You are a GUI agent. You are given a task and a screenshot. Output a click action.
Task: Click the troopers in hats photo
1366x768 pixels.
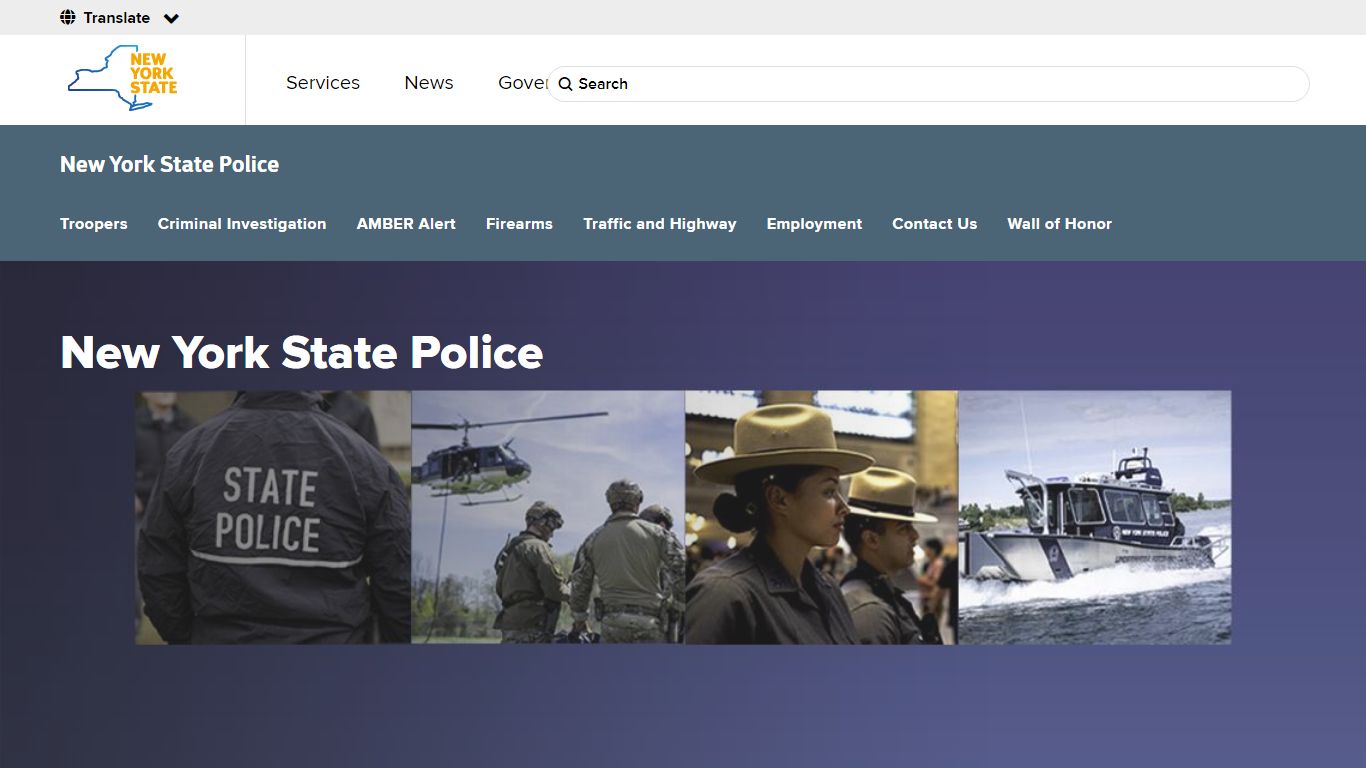click(821, 517)
